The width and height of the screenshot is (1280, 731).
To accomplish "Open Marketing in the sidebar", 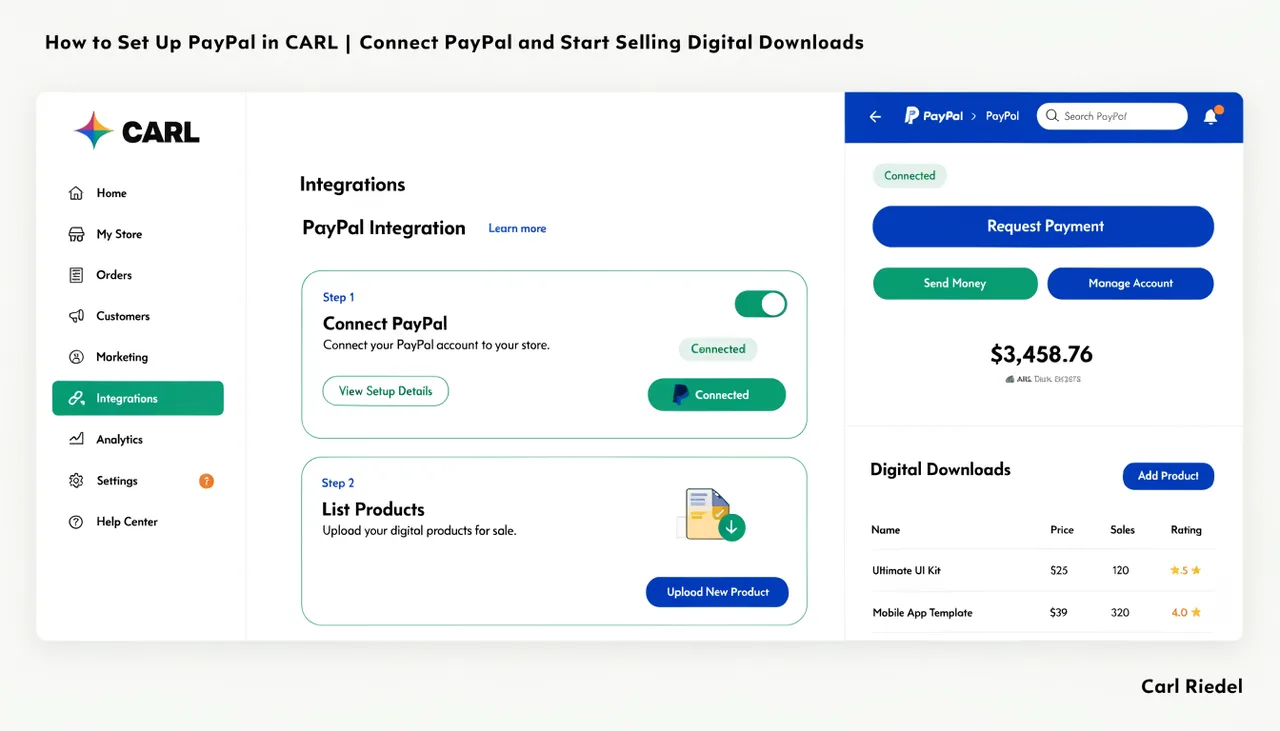I will pos(138,357).
